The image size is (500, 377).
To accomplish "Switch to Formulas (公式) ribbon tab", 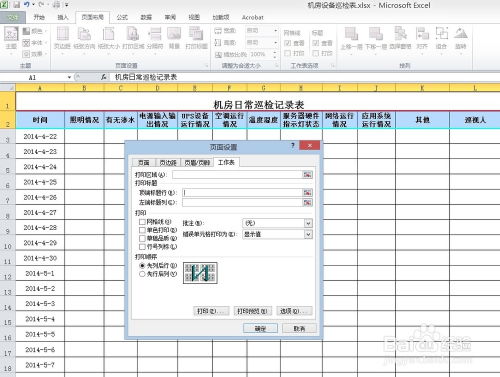I will [x=122, y=17].
